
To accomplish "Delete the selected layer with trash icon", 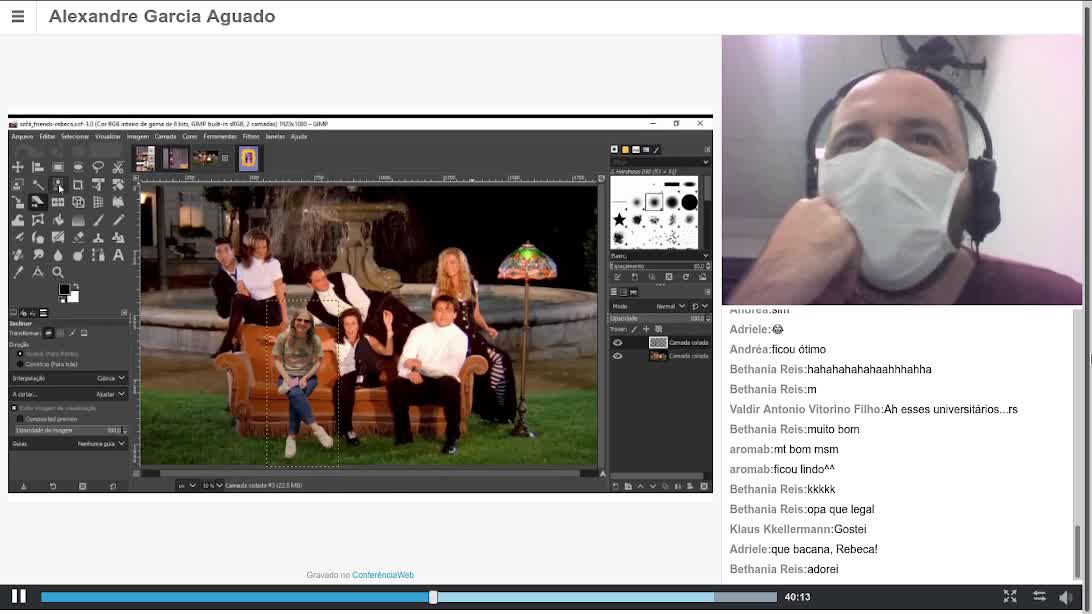I will tap(703, 486).
